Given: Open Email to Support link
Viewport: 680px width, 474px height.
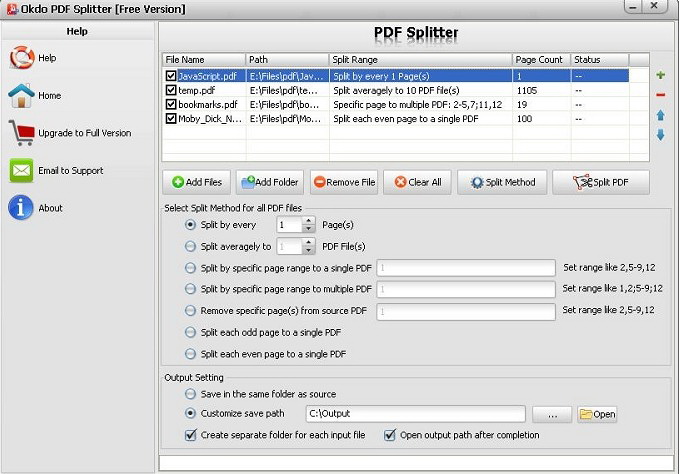Looking at the screenshot, I should (71, 170).
